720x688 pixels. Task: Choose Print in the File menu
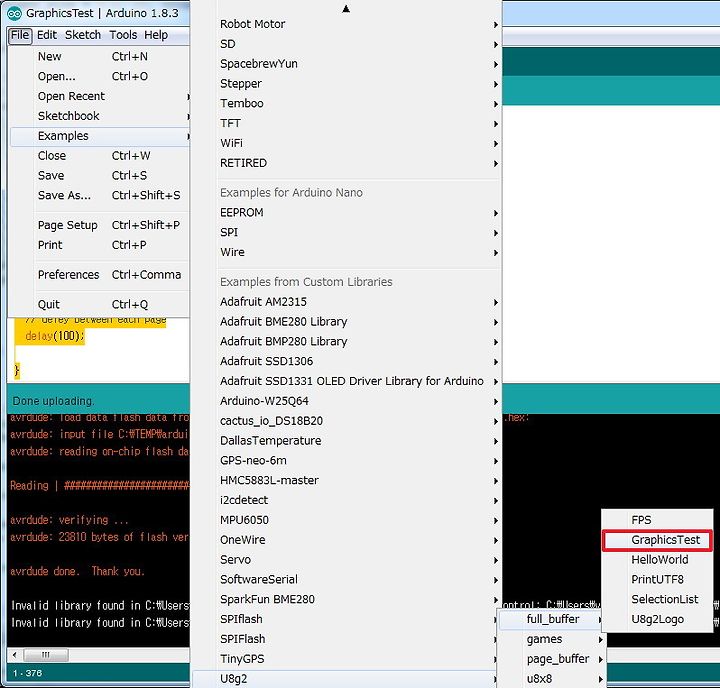coord(100,245)
